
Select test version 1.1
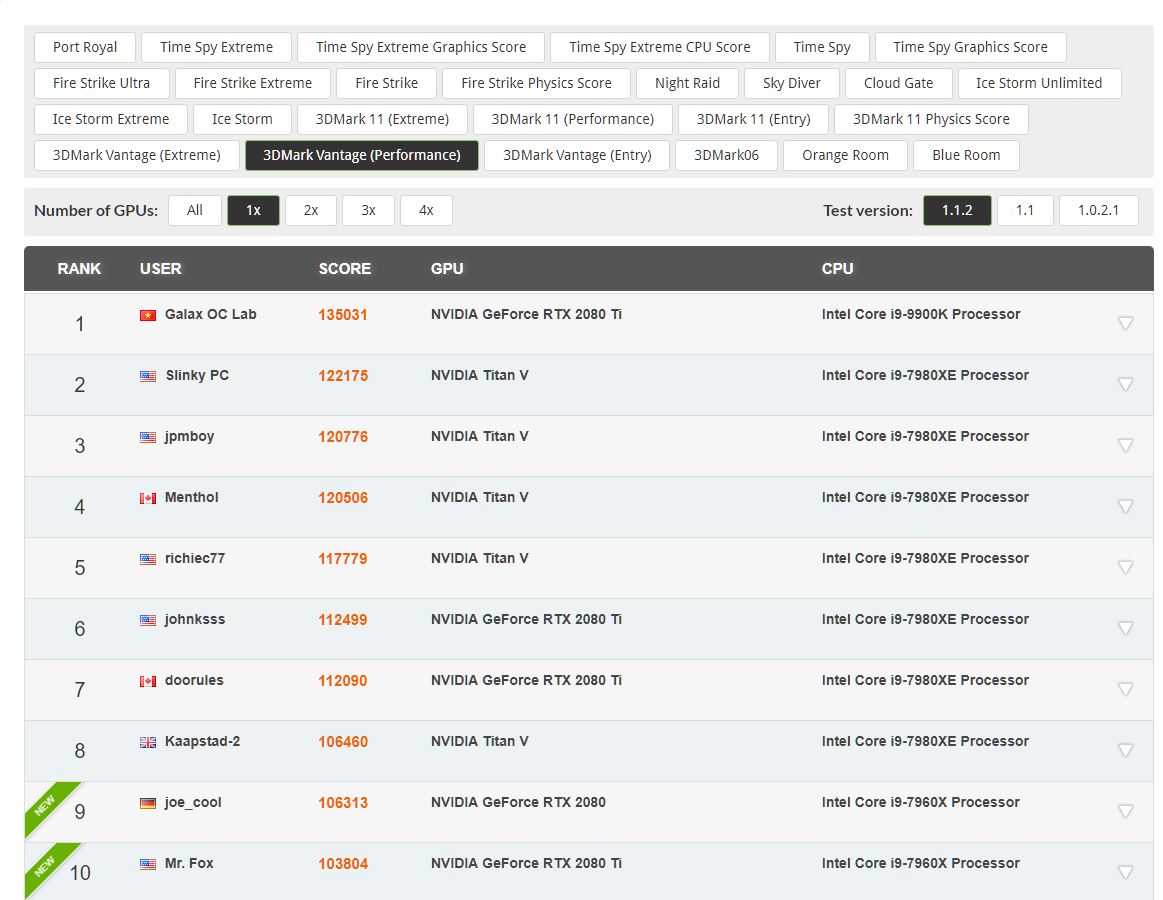click(x=1025, y=210)
